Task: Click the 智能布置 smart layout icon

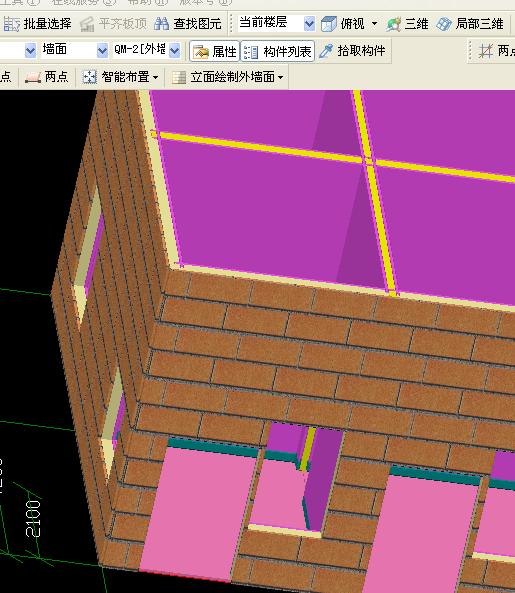Action: point(90,77)
